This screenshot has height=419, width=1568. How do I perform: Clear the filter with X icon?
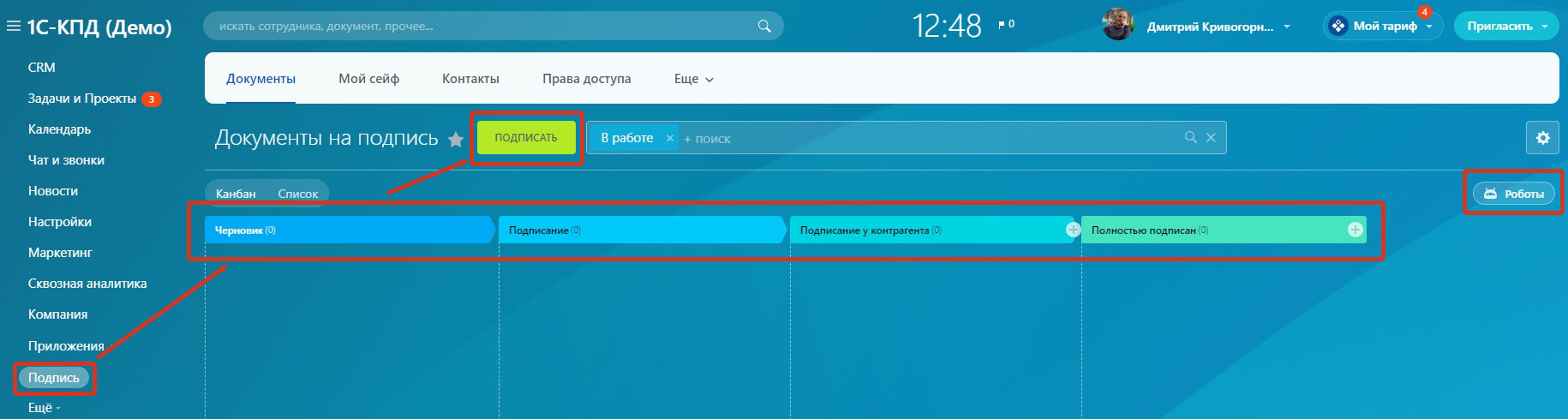(x=1211, y=137)
